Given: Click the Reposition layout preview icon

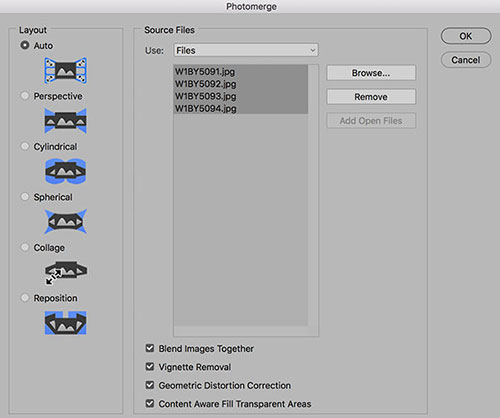Looking at the screenshot, I should click(66, 323).
